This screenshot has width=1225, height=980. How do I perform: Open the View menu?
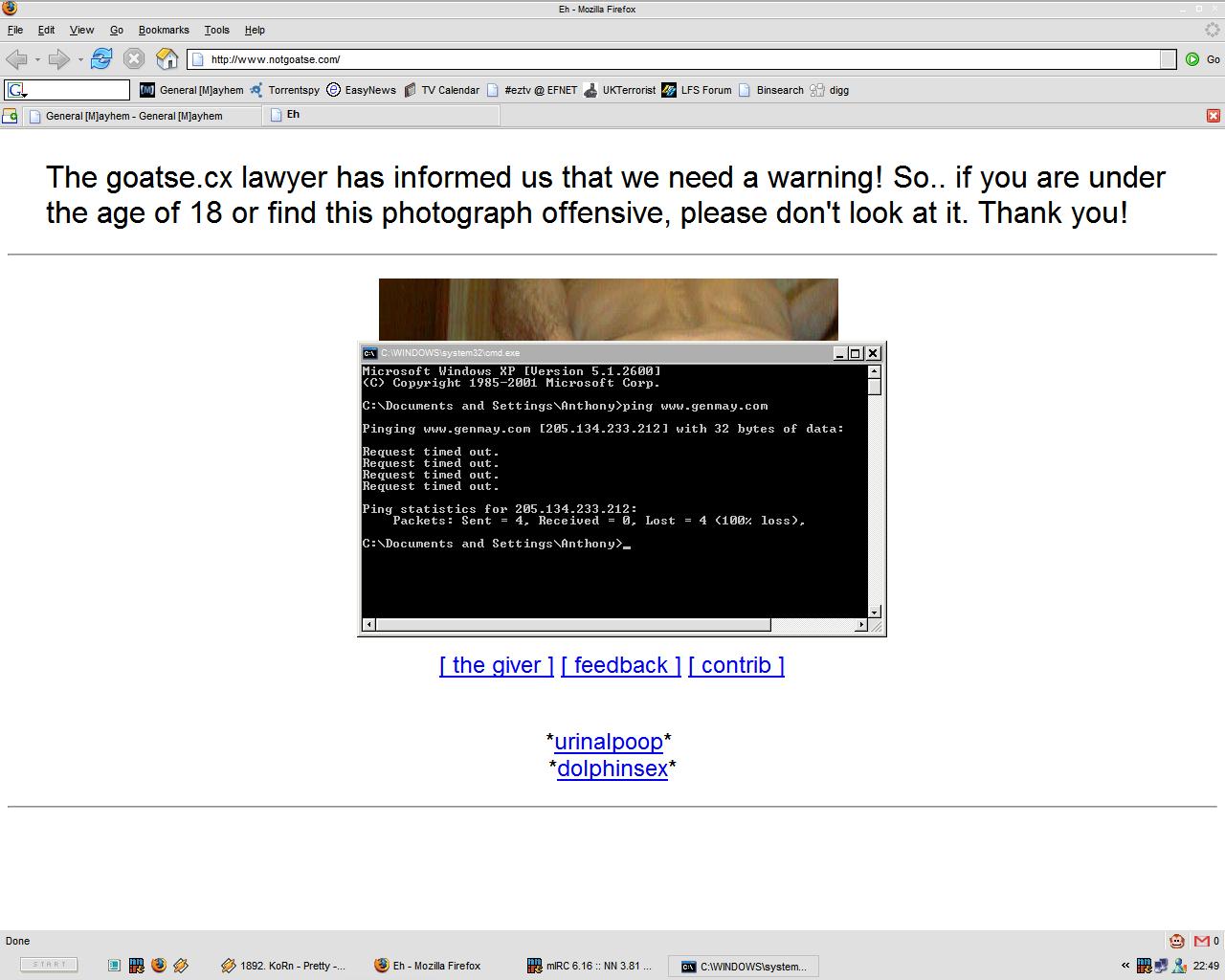(81, 30)
